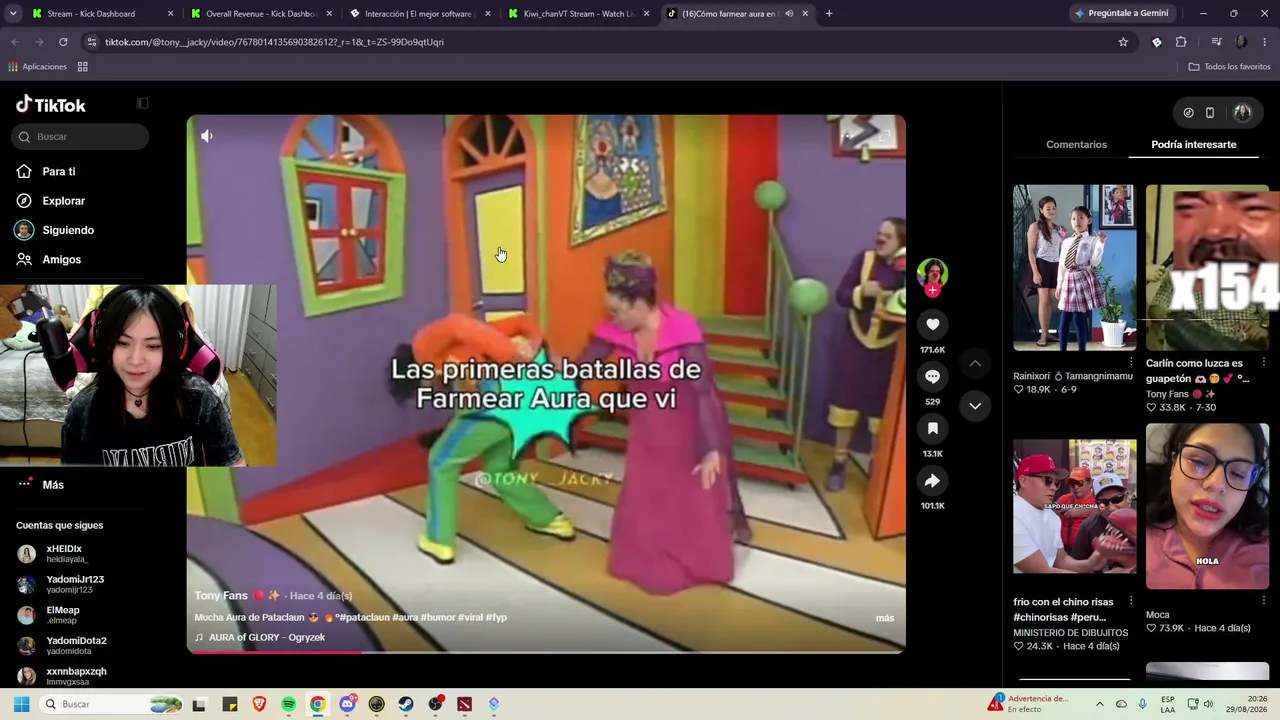Open options menu for Rainixori video

(1131, 362)
